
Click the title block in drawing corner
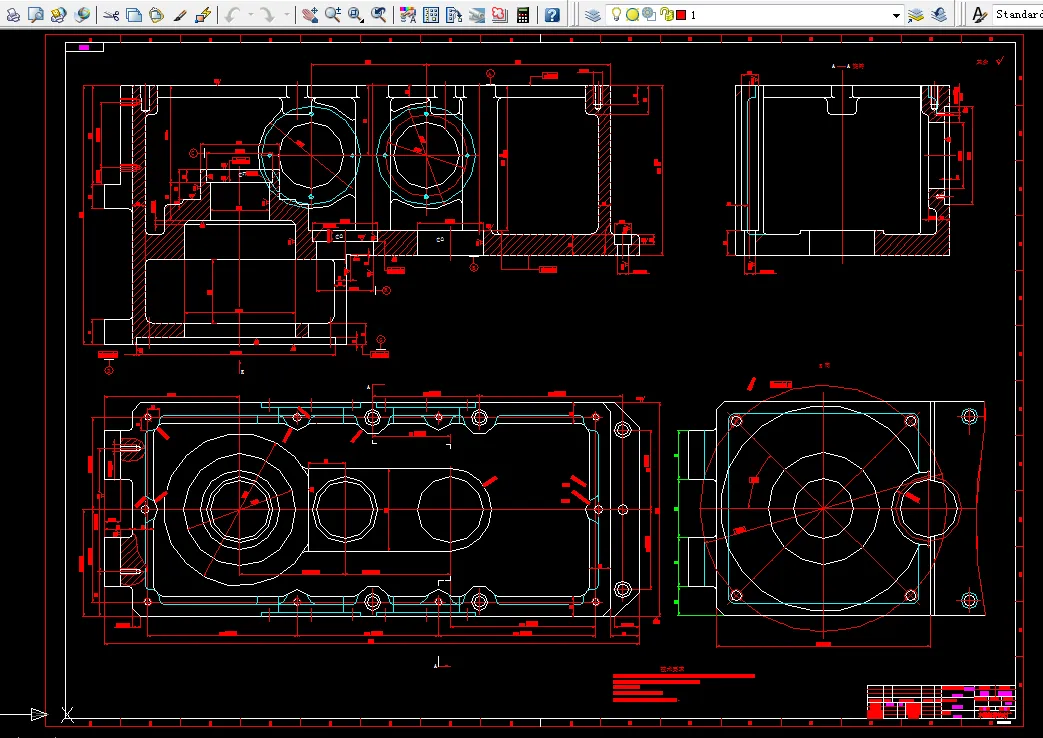pyautogui.click(x=941, y=702)
